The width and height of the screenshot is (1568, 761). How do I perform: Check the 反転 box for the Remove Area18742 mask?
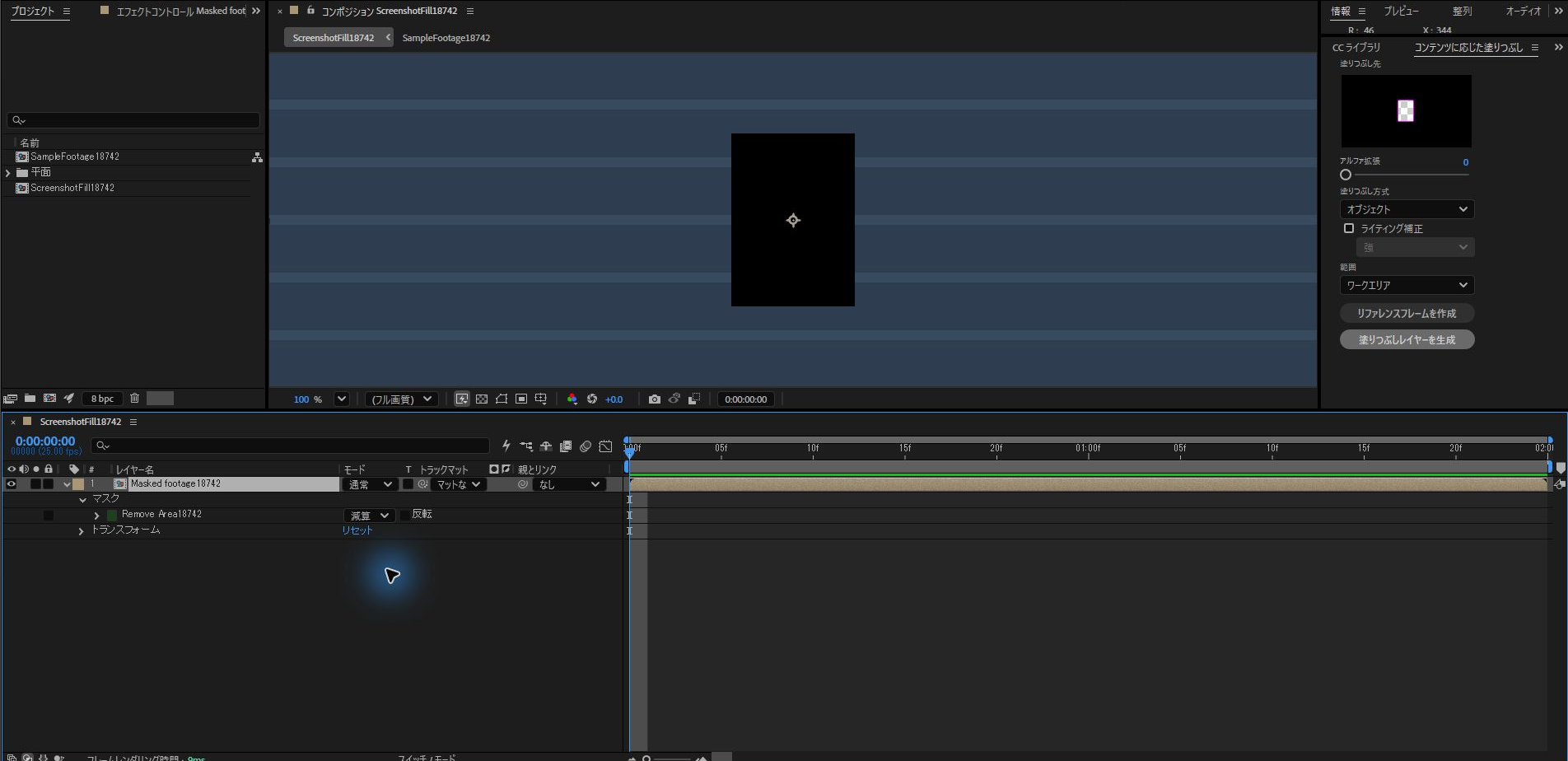coord(404,515)
